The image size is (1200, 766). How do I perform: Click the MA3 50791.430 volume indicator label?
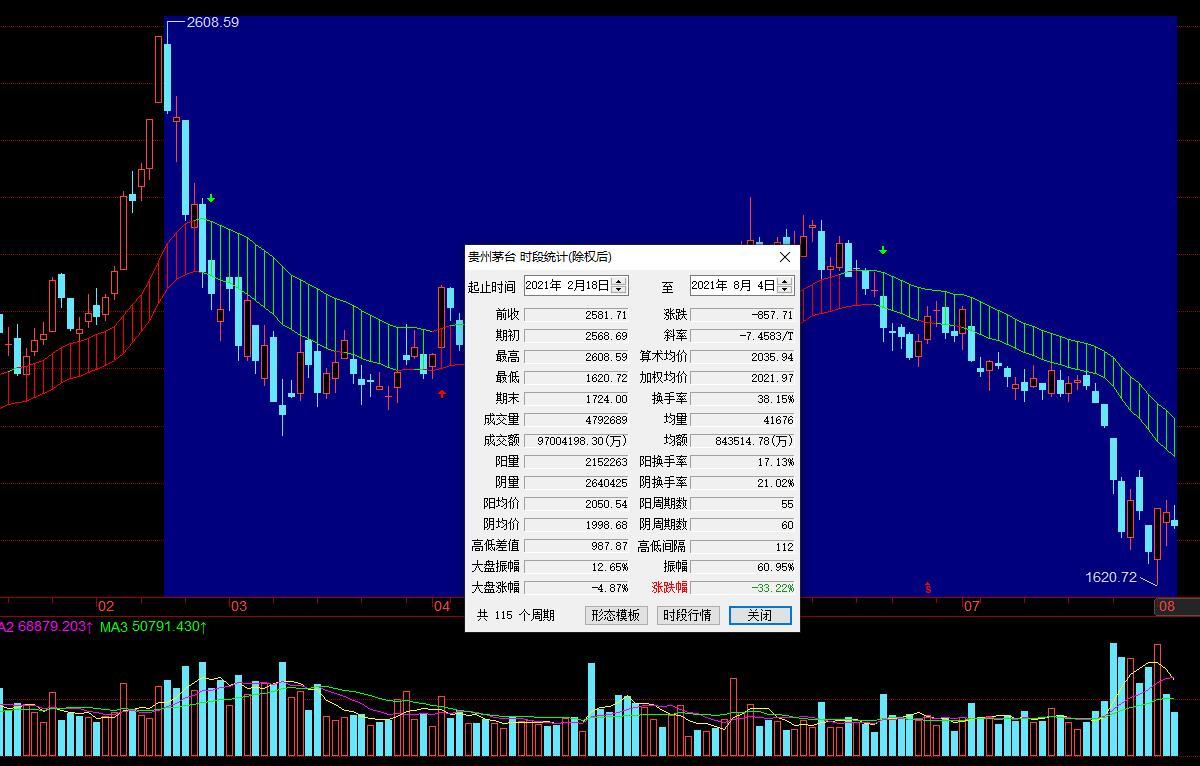153,627
